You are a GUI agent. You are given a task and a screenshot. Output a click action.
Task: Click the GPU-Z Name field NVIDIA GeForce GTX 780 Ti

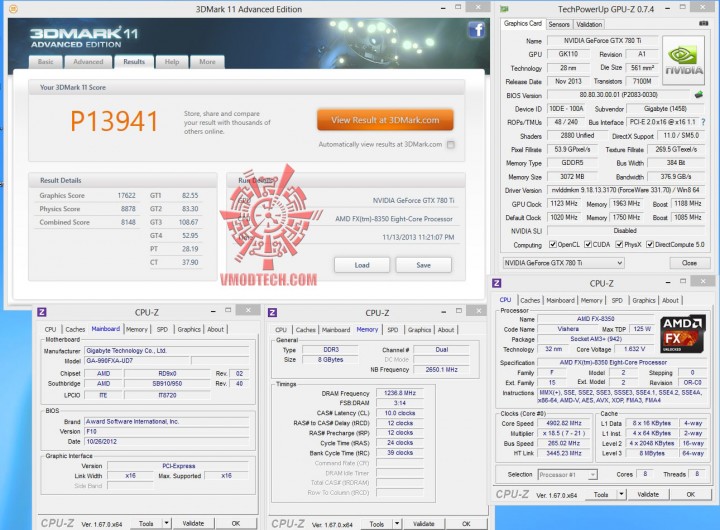point(602,41)
